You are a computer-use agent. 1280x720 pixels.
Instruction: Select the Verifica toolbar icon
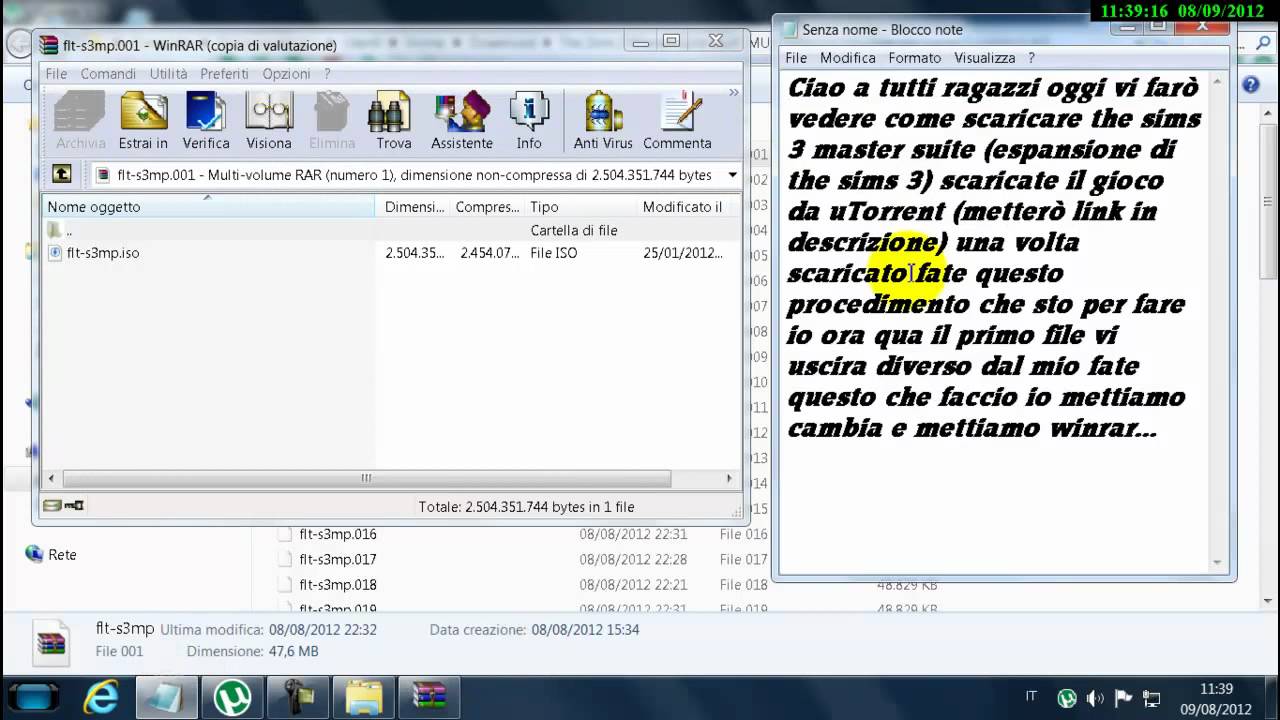click(206, 120)
